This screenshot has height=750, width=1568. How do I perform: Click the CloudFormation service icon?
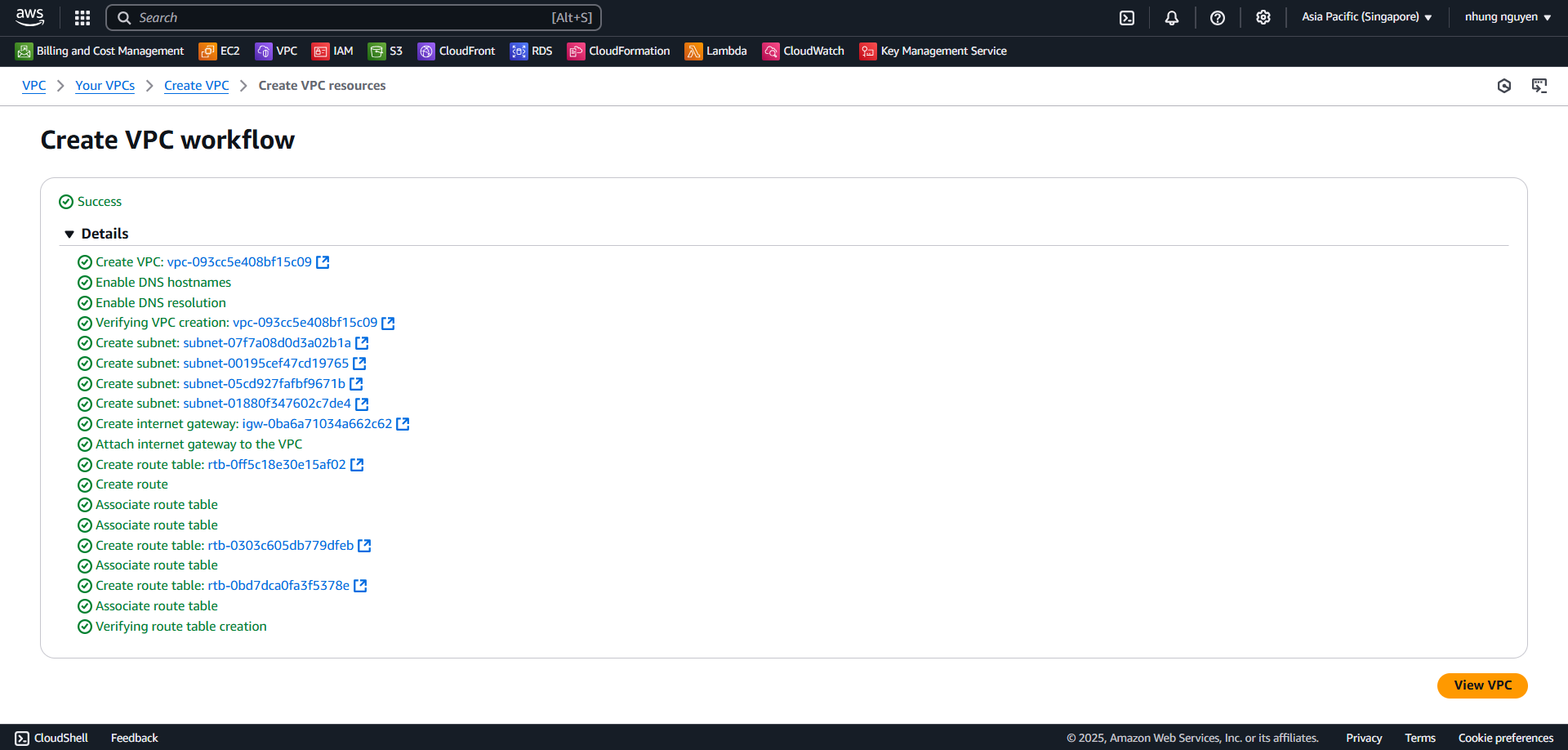(x=576, y=51)
